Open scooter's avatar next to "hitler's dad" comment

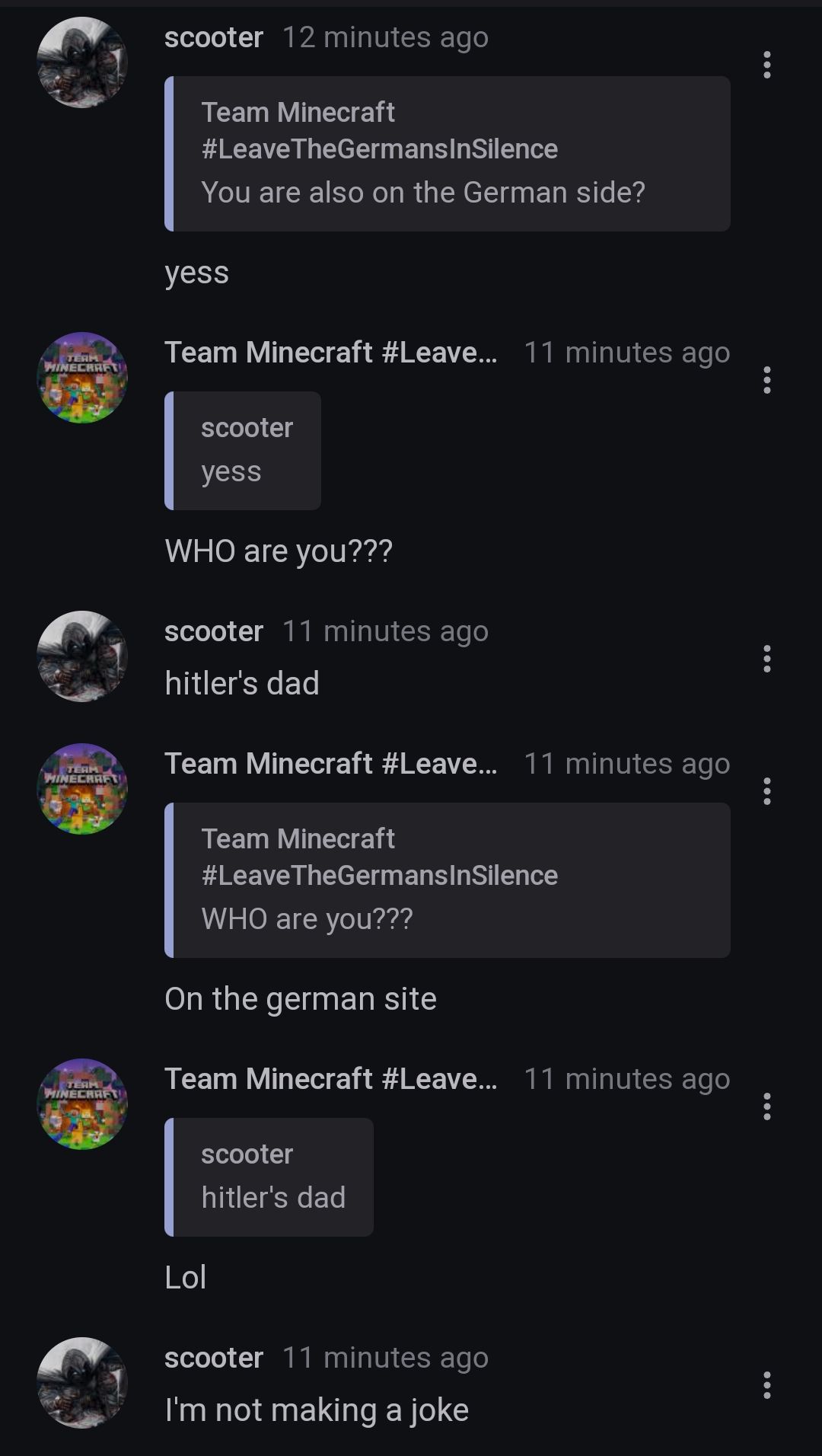pos(82,656)
